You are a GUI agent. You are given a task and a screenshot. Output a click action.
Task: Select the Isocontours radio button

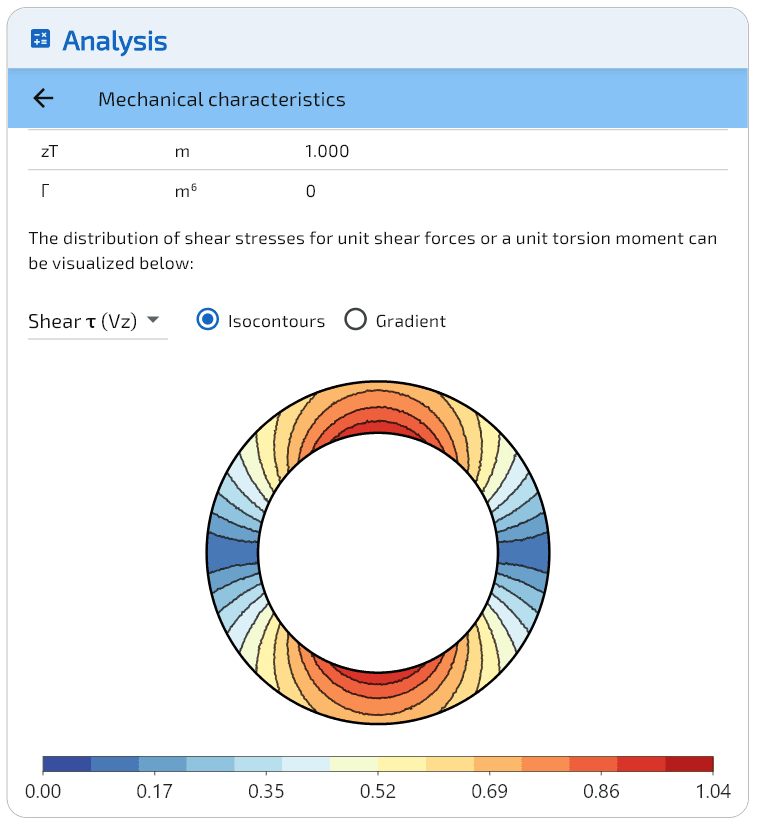tap(208, 320)
